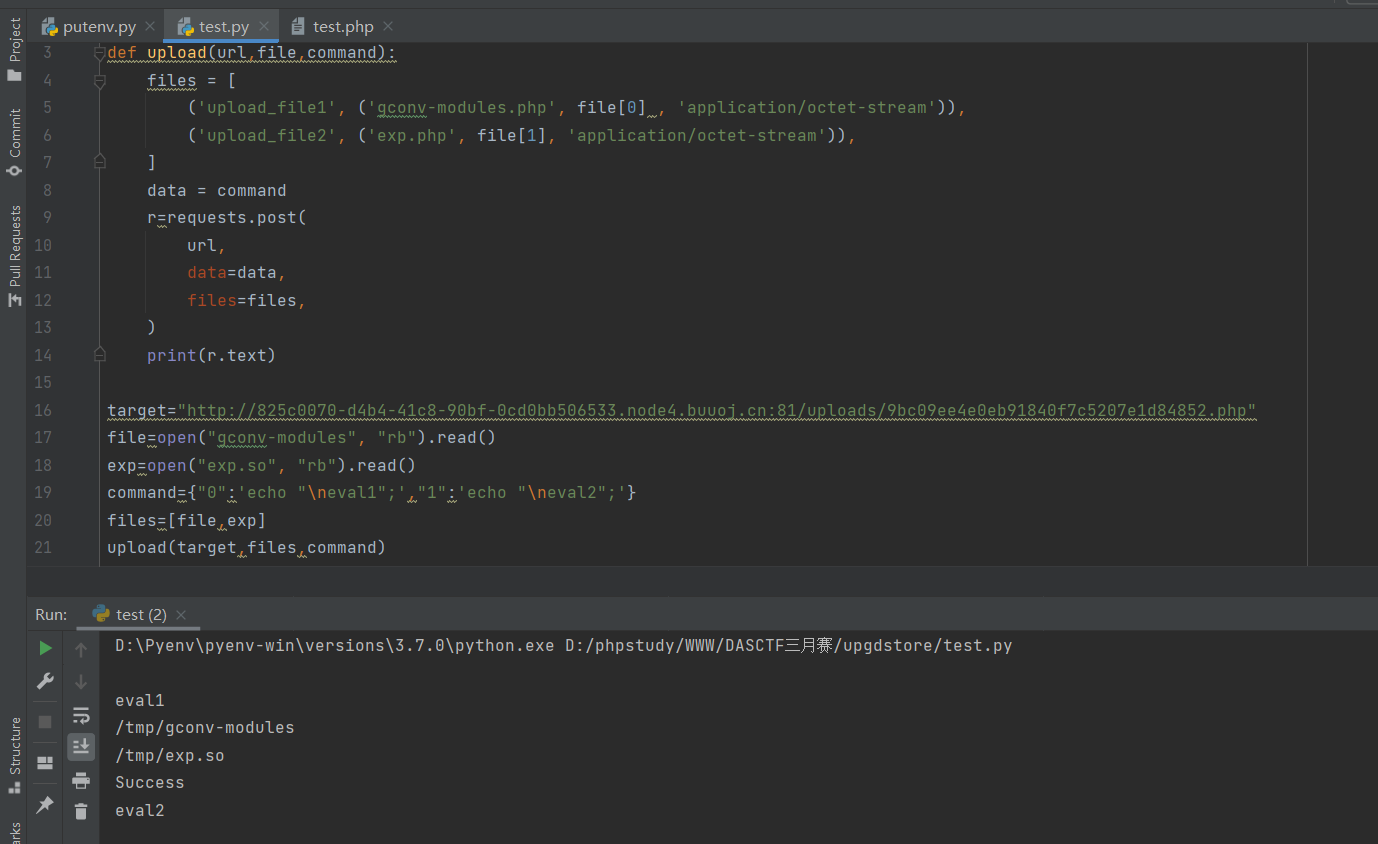
Task: Click the console path link D:/phpstudy/WWW/DASCTF三月赛/upgdstore/test.py
Action: click(788, 645)
